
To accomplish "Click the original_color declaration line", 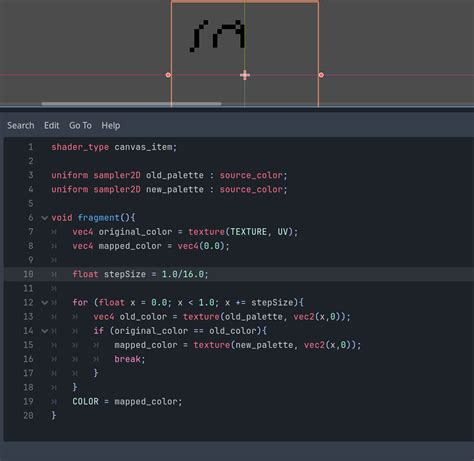I will click(x=185, y=232).
